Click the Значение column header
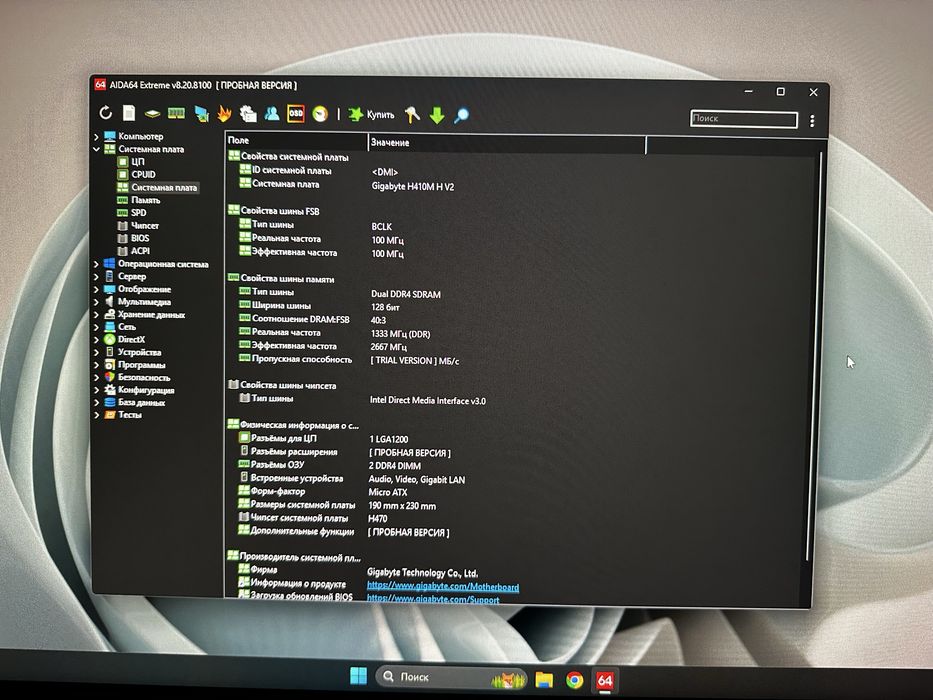 (507, 143)
